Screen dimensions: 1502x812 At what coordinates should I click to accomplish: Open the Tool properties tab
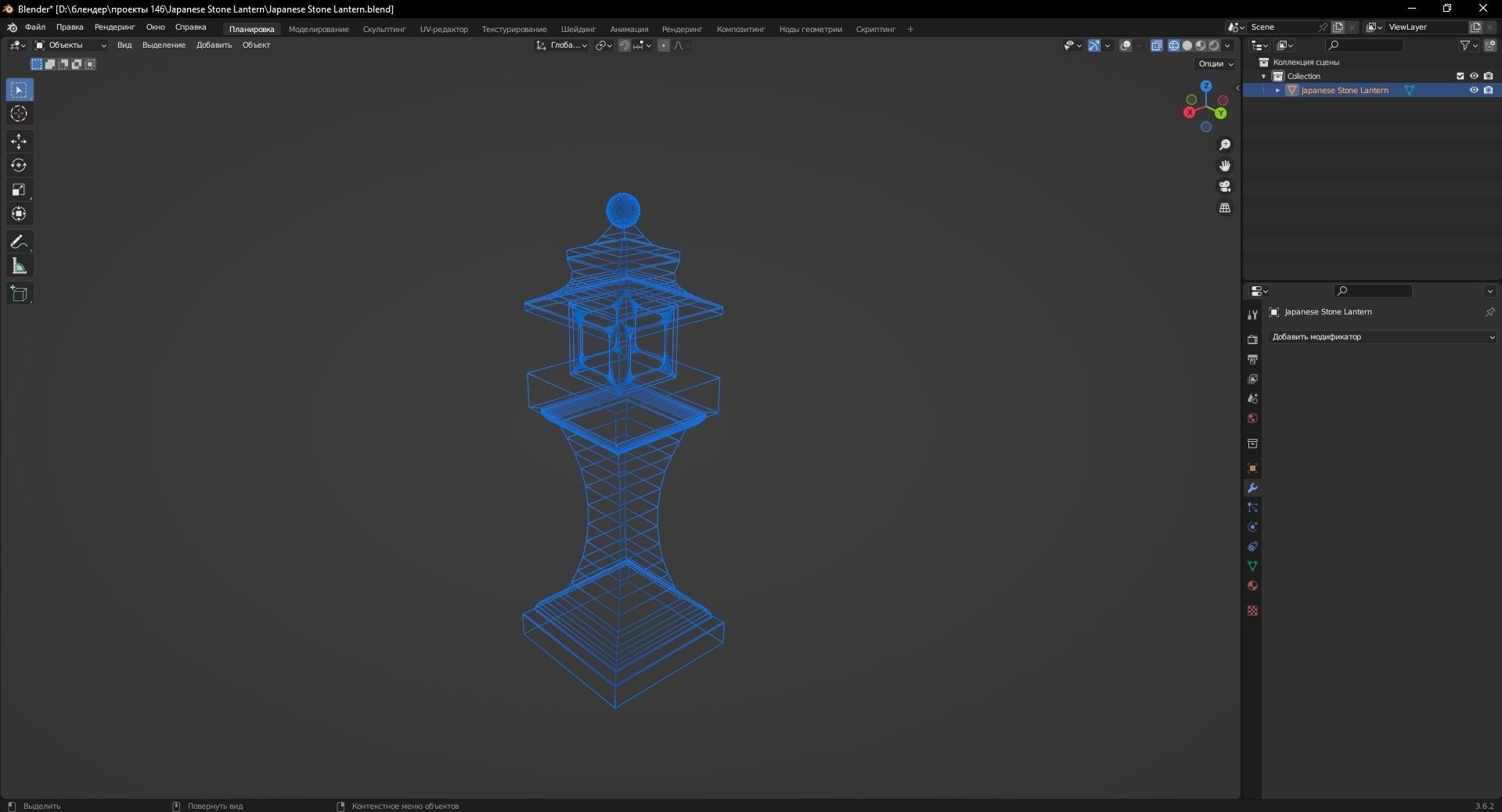(1252, 314)
